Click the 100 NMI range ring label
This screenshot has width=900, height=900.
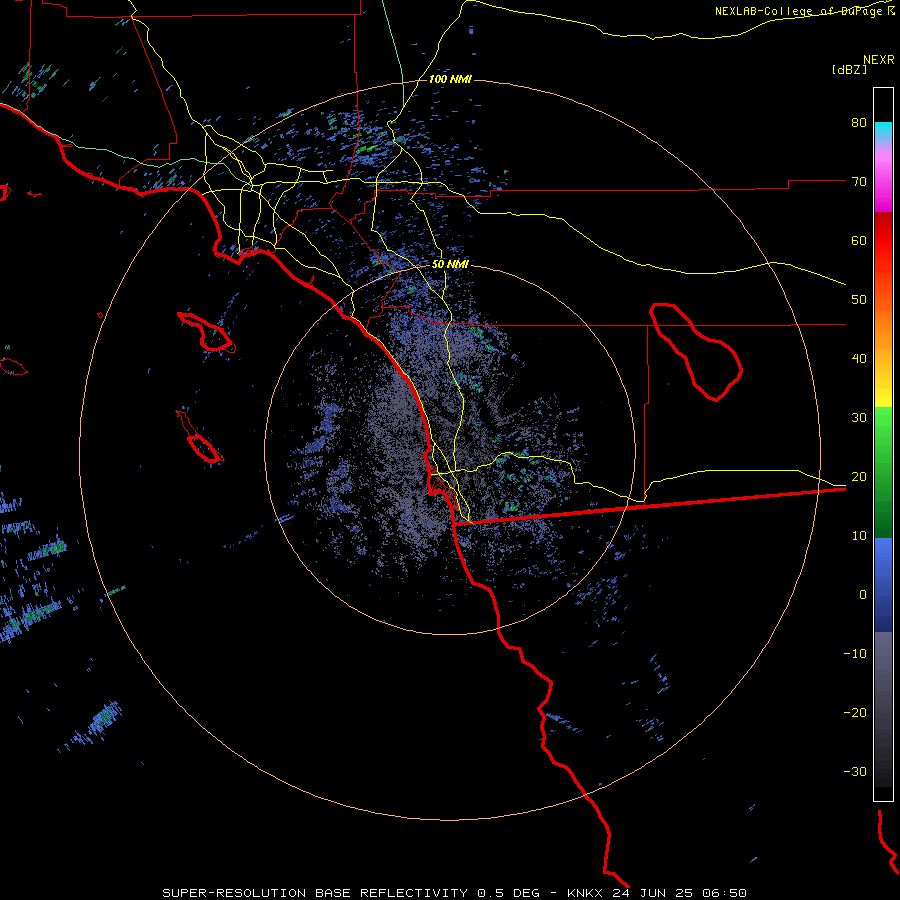point(450,79)
